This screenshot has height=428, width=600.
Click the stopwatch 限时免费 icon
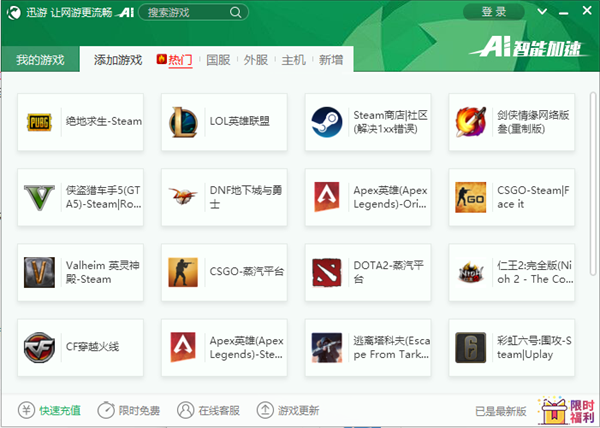point(106,410)
